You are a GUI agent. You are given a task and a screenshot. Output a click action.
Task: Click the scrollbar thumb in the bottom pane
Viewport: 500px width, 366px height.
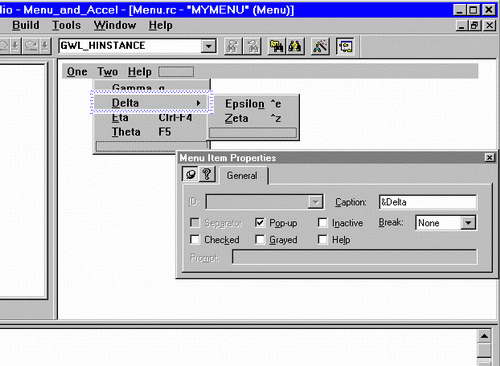pyautogui.click(x=484, y=350)
